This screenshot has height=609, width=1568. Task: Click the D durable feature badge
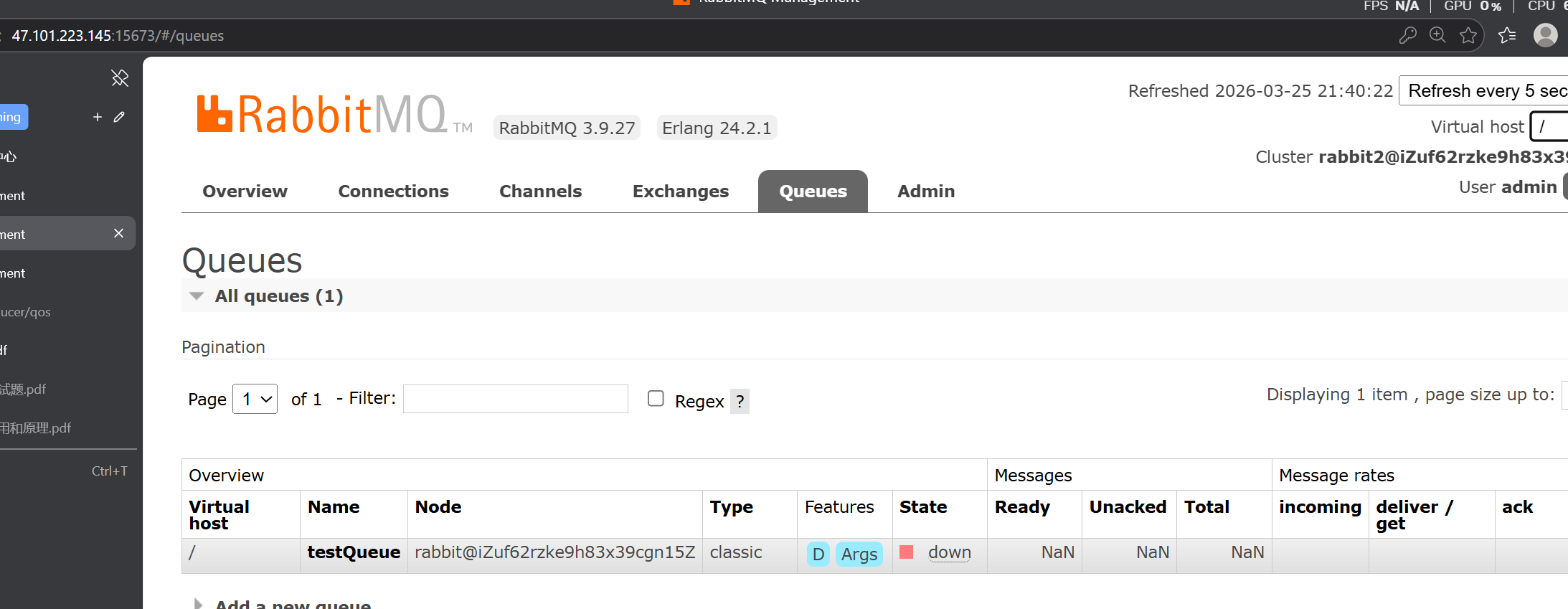pyautogui.click(x=818, y=554)
